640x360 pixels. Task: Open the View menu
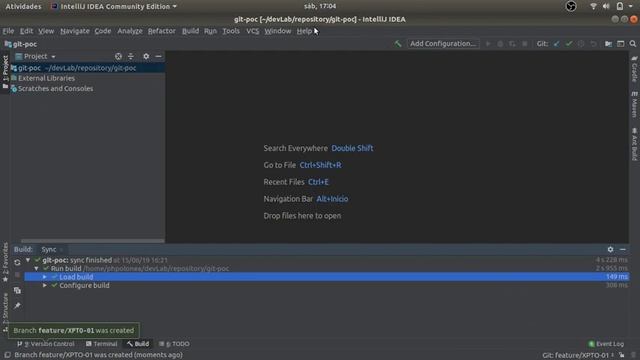(x=46, y=31)
